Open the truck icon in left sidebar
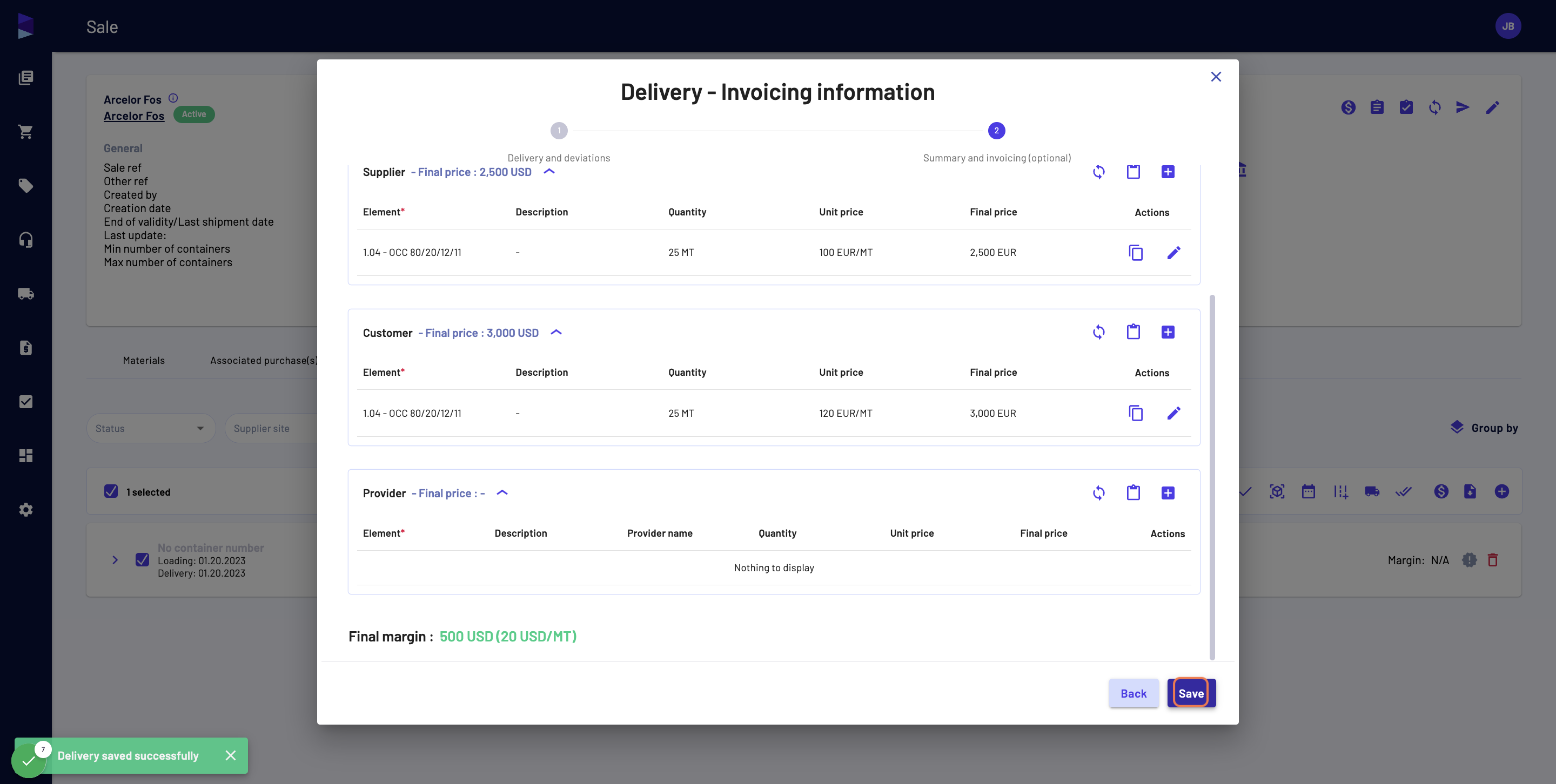Screen dimensions: 1556x784 pos(25,293)
